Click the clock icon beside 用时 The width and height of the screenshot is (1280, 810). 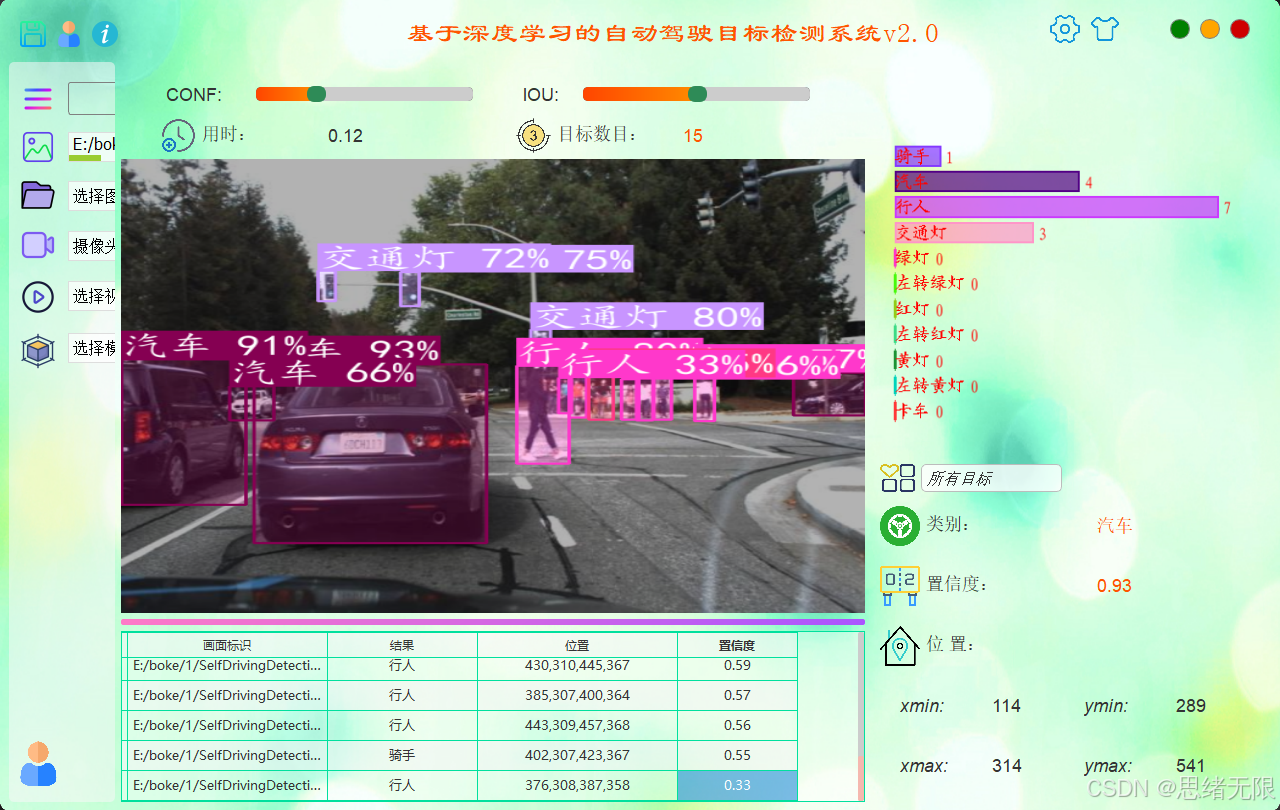tap(177, 135)
